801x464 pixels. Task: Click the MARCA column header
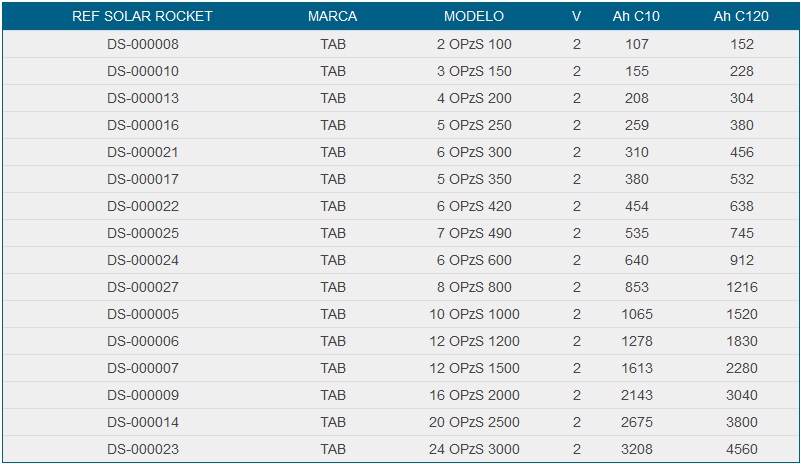[x=333, y=17]
